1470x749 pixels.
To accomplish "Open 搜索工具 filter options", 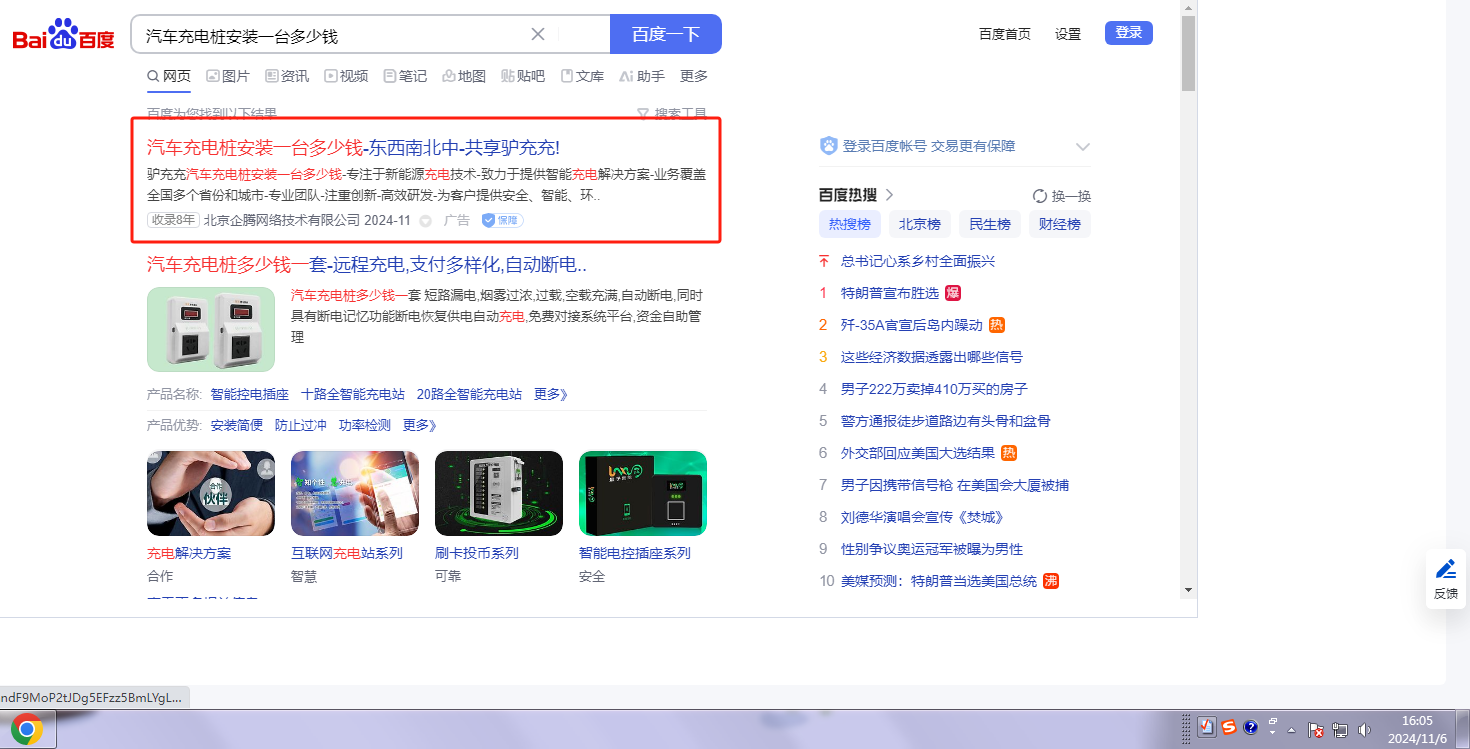I will (x=672, y=114).
